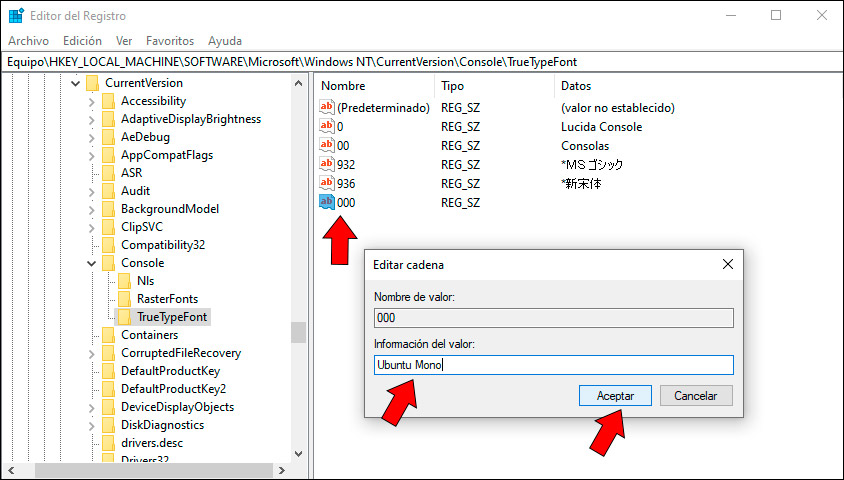Viewport: 844px width, 480px height.
Task: Click the Cancelar button
Action: click(696, 396)
